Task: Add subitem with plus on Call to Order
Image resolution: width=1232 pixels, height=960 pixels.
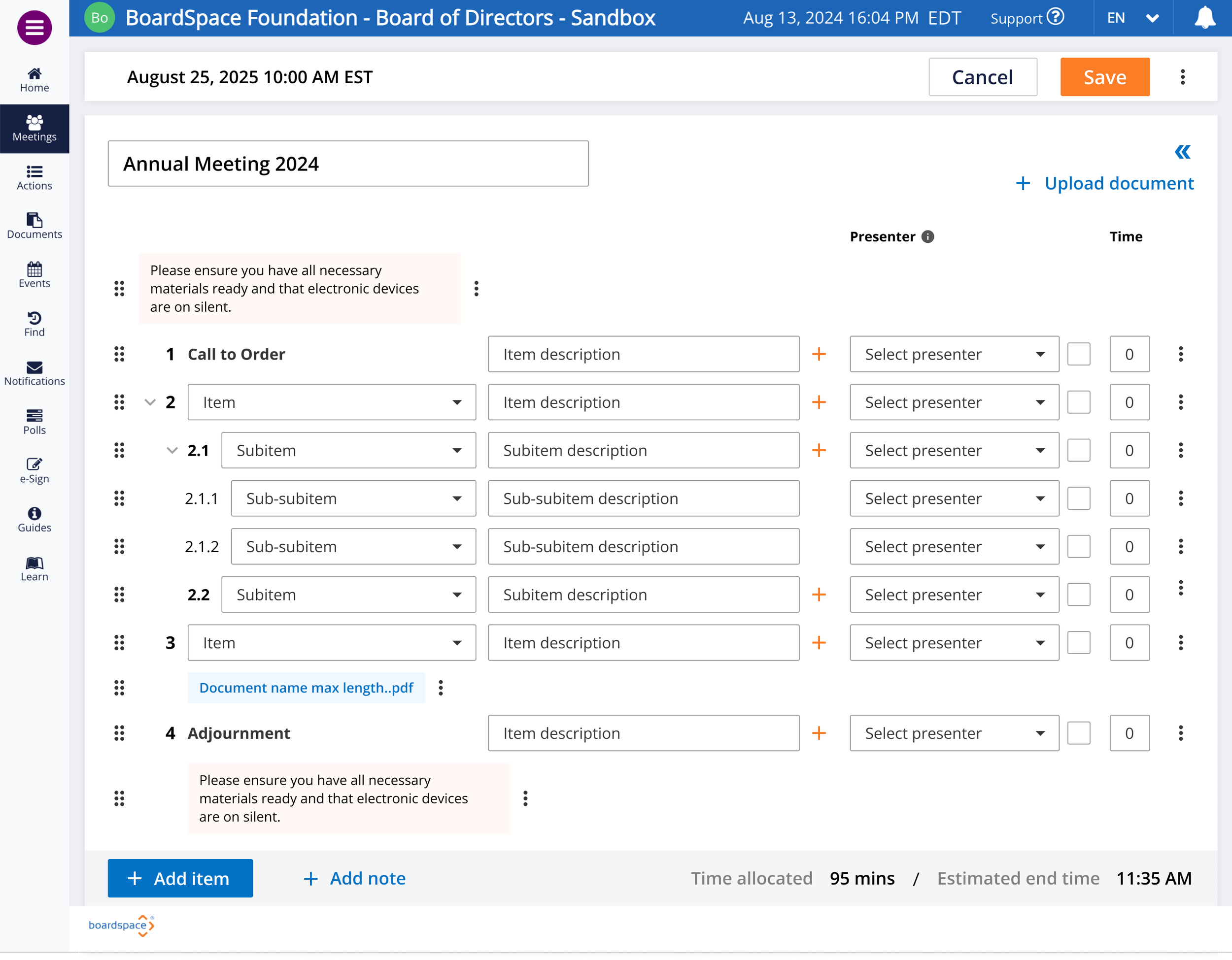Action: click(x=819, y=354)
